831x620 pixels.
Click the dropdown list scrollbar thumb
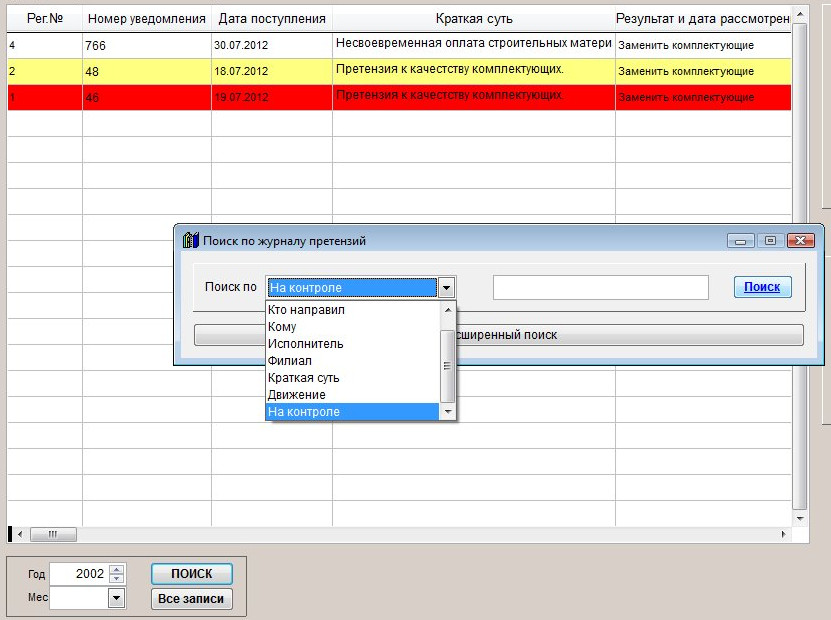point(447,366)
